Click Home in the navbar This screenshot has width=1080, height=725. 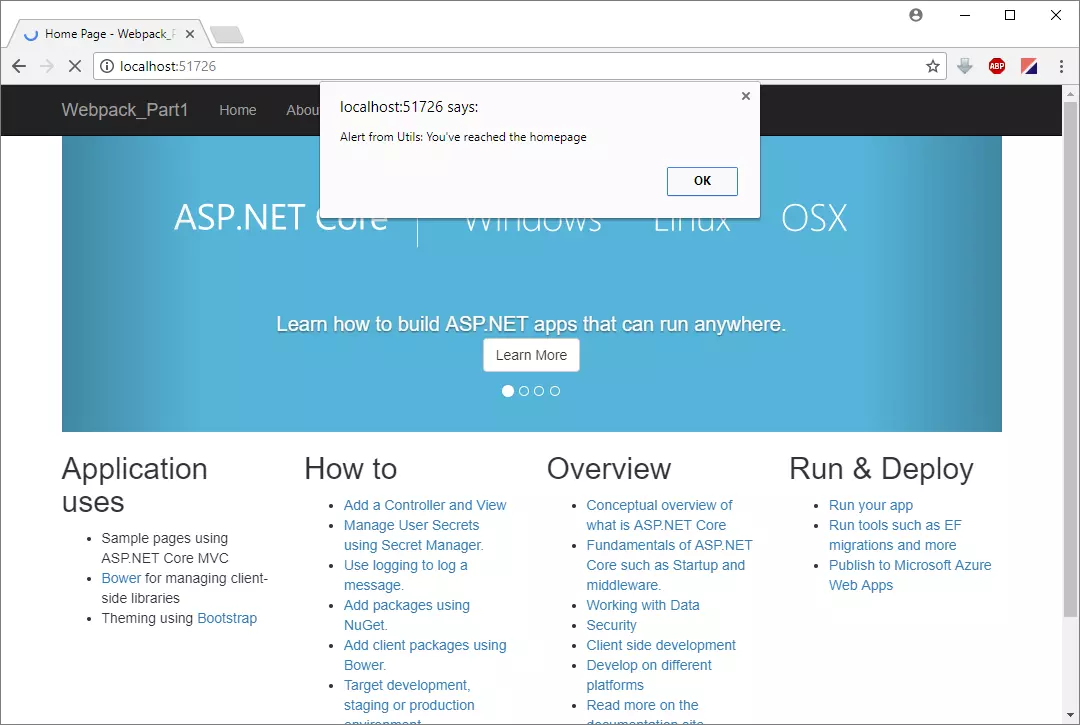pyautogui.click(x=238, y=110)
